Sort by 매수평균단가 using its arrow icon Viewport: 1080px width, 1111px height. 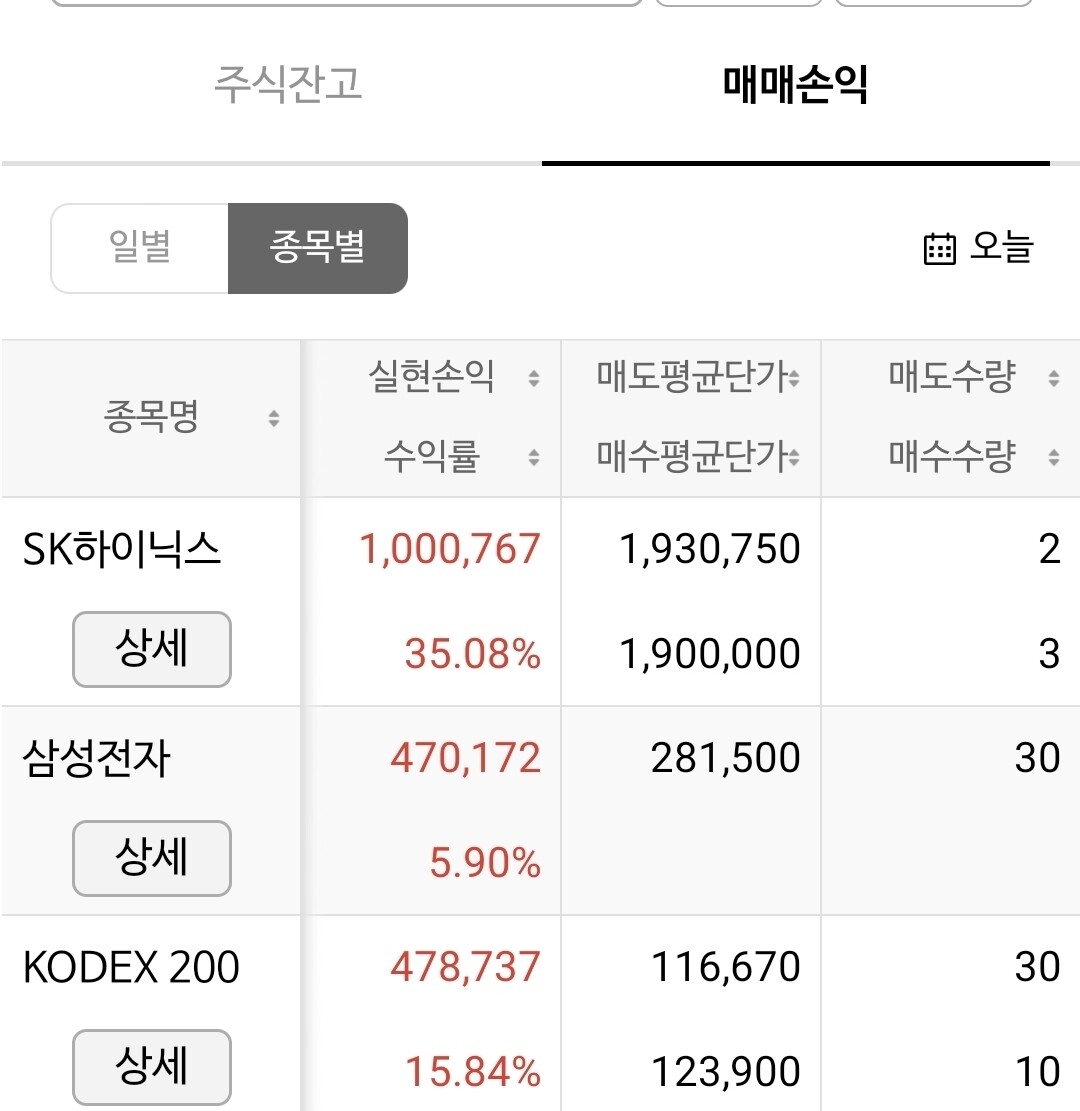coord(794,457)
